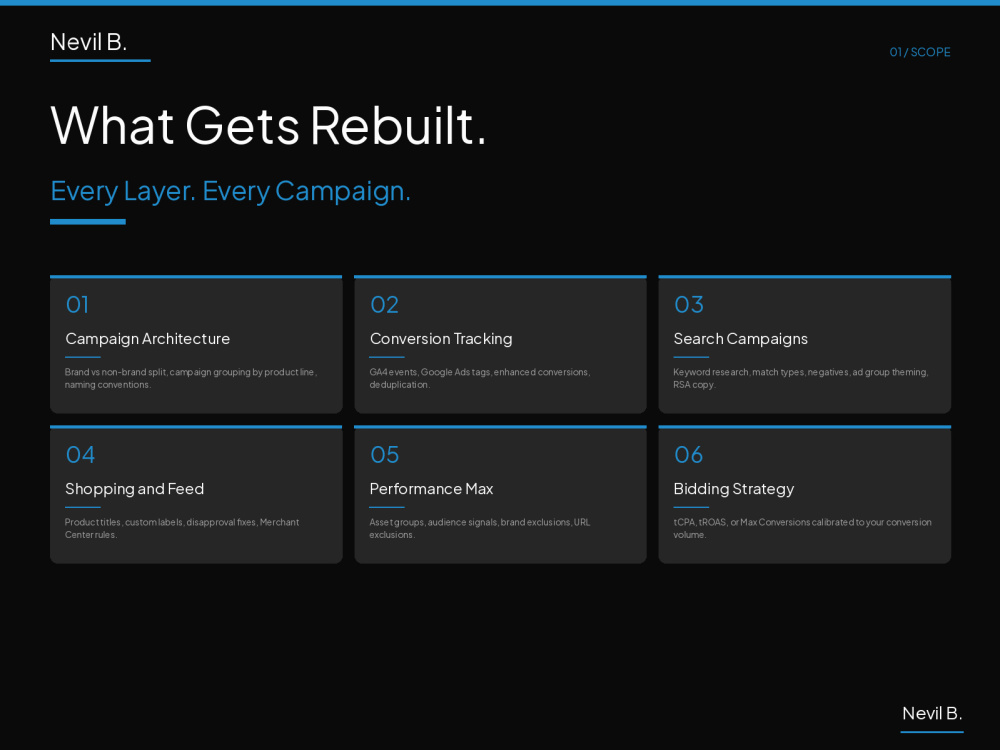1000x750 pixels.
Task: Click the Nevil B. footer signature
Action: tap(932, 713)
